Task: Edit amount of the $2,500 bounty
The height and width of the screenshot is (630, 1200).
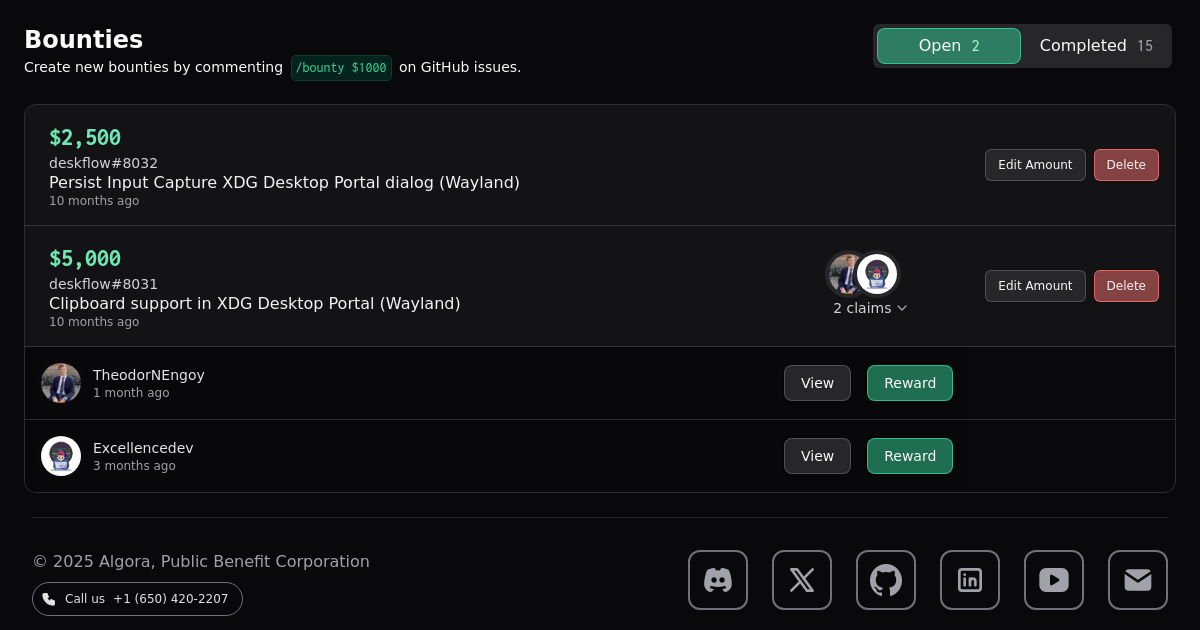Action: pos(1034,165)
